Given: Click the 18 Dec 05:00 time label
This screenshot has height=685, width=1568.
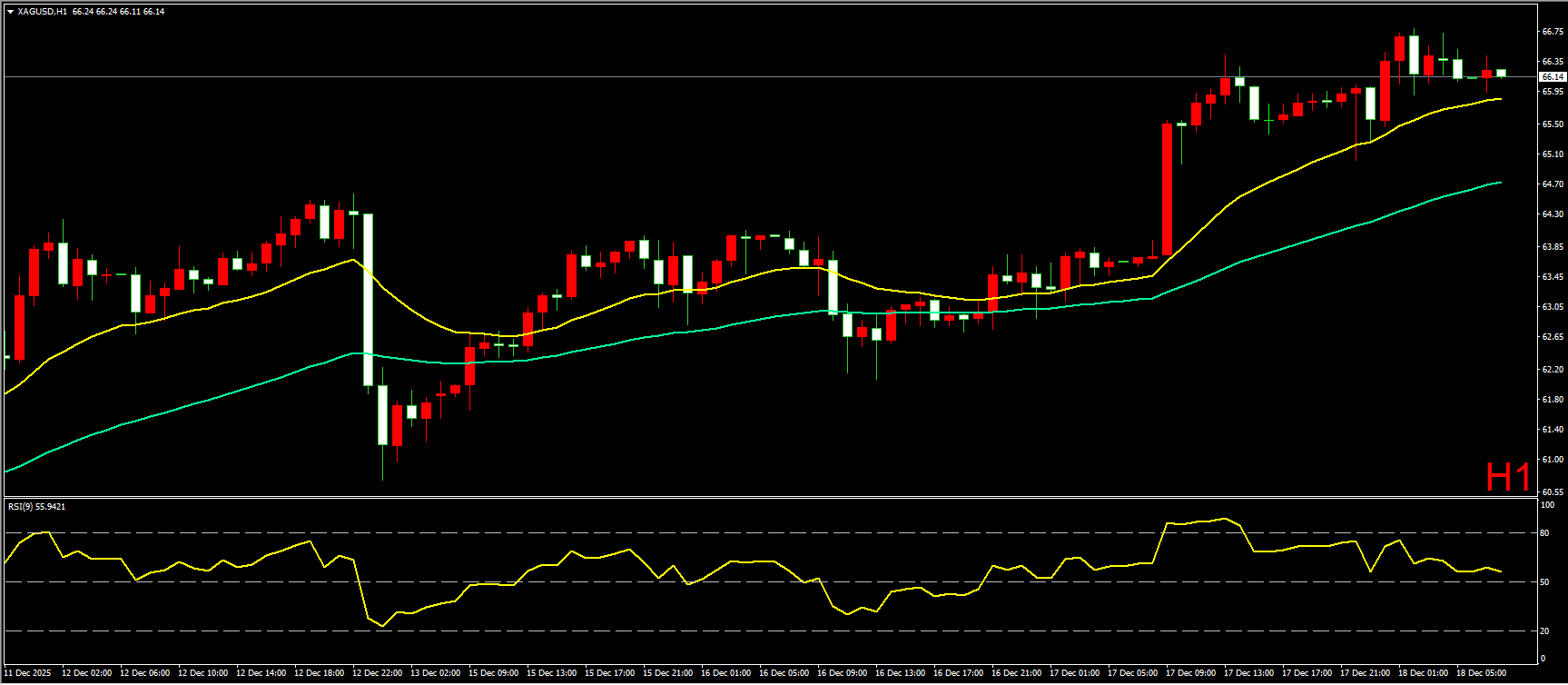Looking at the screenshot, I should tap(1481, 673).
